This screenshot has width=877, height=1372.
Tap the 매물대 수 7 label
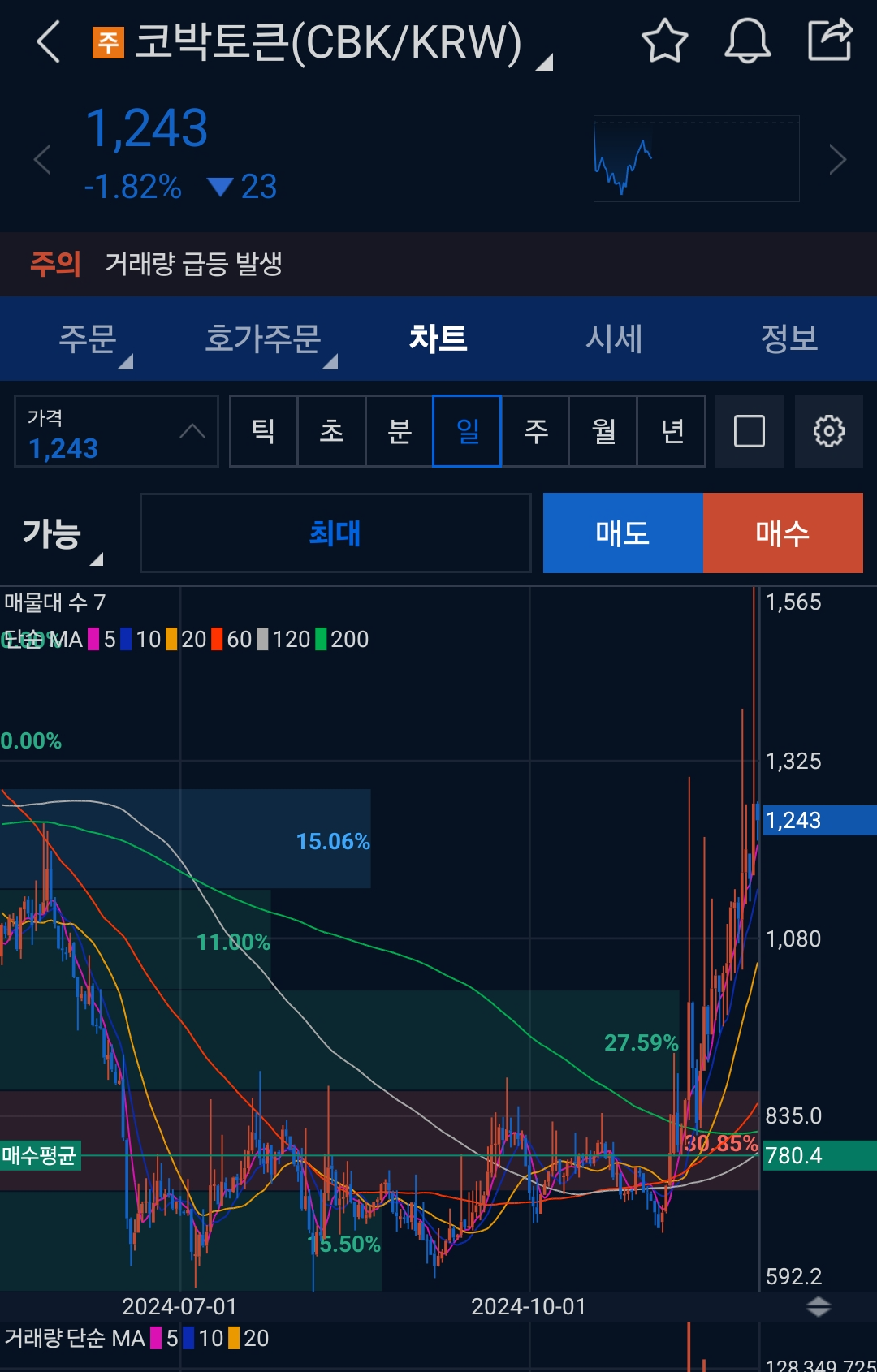(x=54, y=602)
